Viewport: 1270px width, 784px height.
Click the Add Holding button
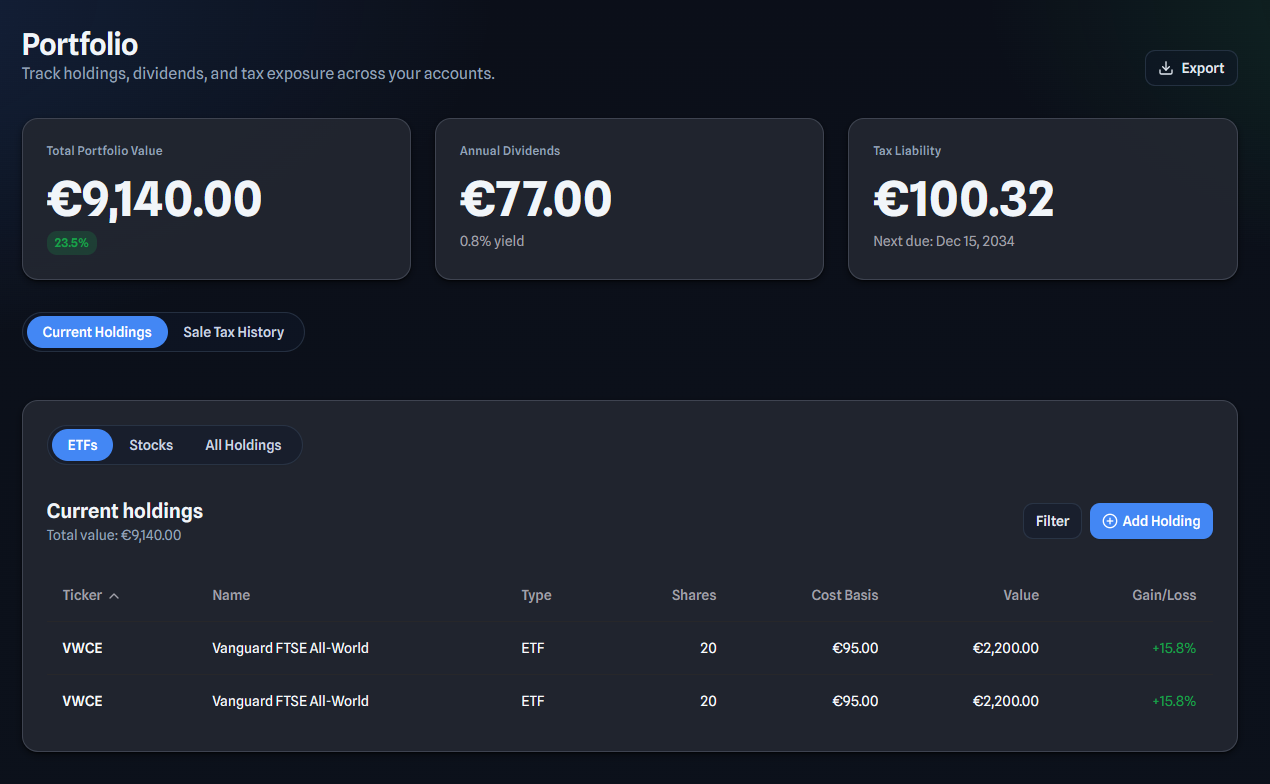coord(1151,521)
